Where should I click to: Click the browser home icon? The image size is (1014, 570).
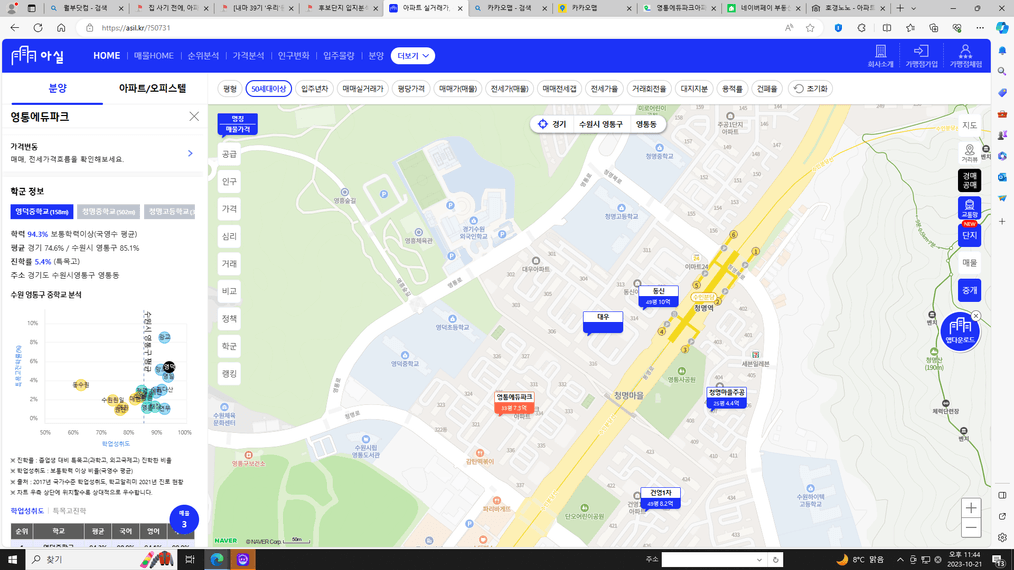click(x=61, y=28)
